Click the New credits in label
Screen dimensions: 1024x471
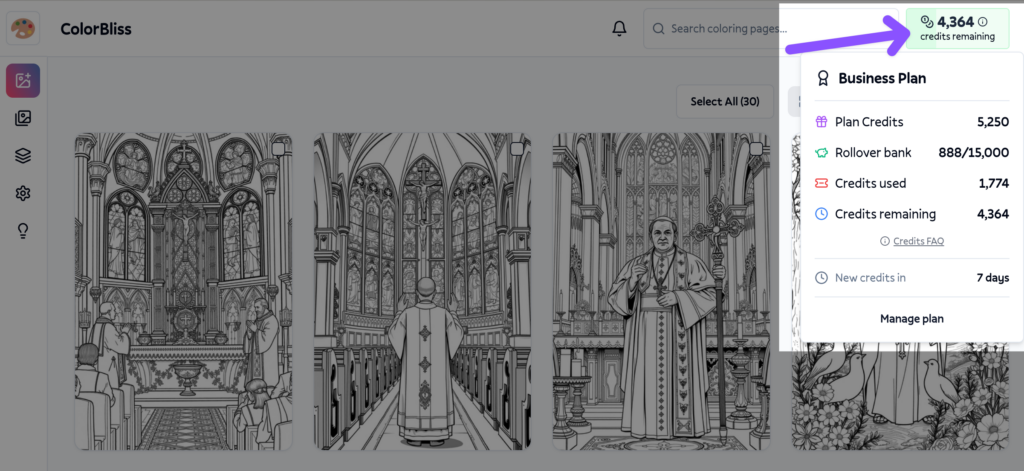point(871,278)
